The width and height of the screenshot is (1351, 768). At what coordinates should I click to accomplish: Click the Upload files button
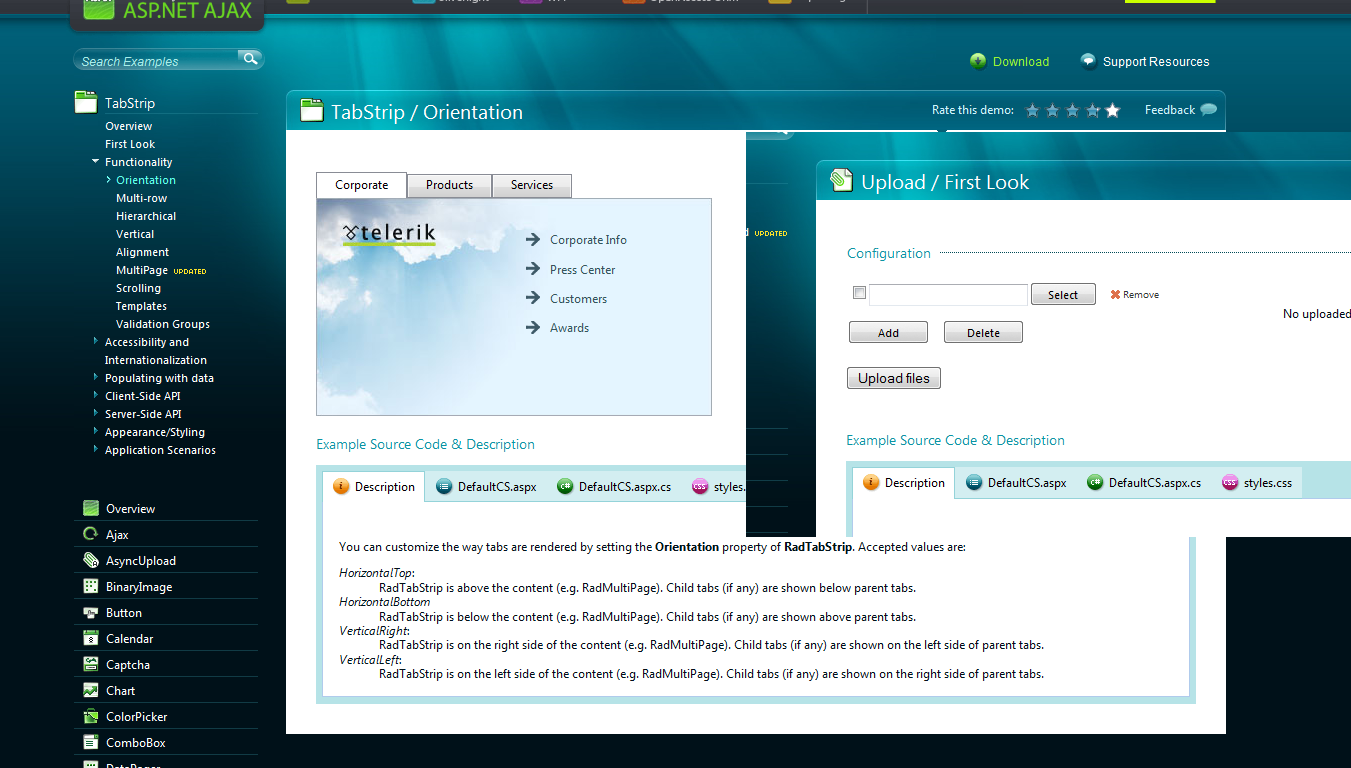pyautogui.click(x=894, y=378)
